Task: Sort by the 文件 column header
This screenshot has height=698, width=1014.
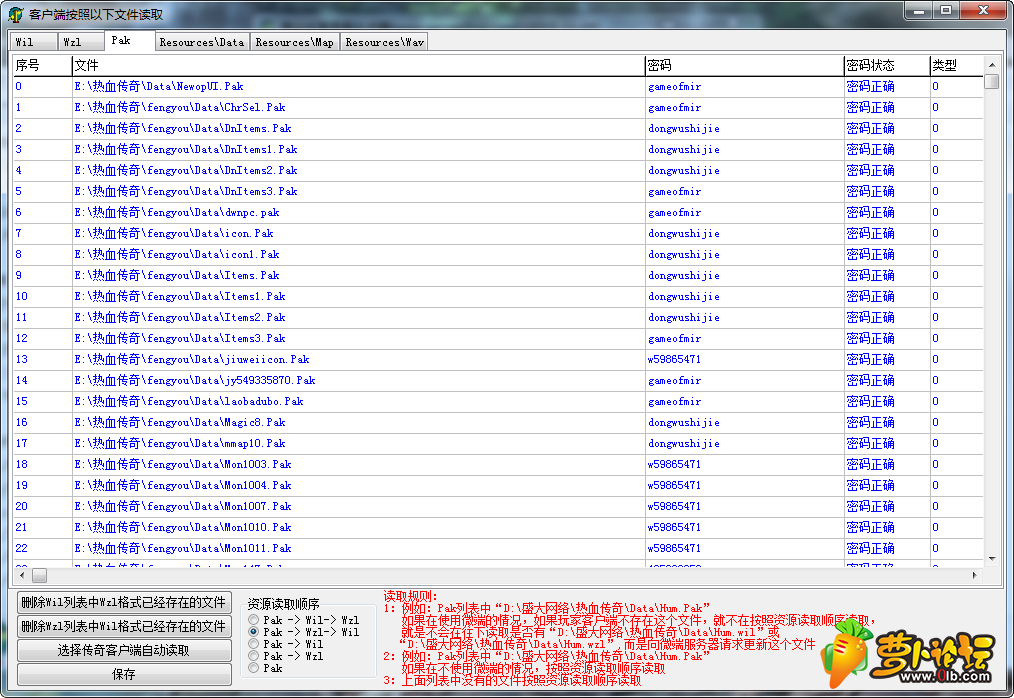Action: coord(359,65)
